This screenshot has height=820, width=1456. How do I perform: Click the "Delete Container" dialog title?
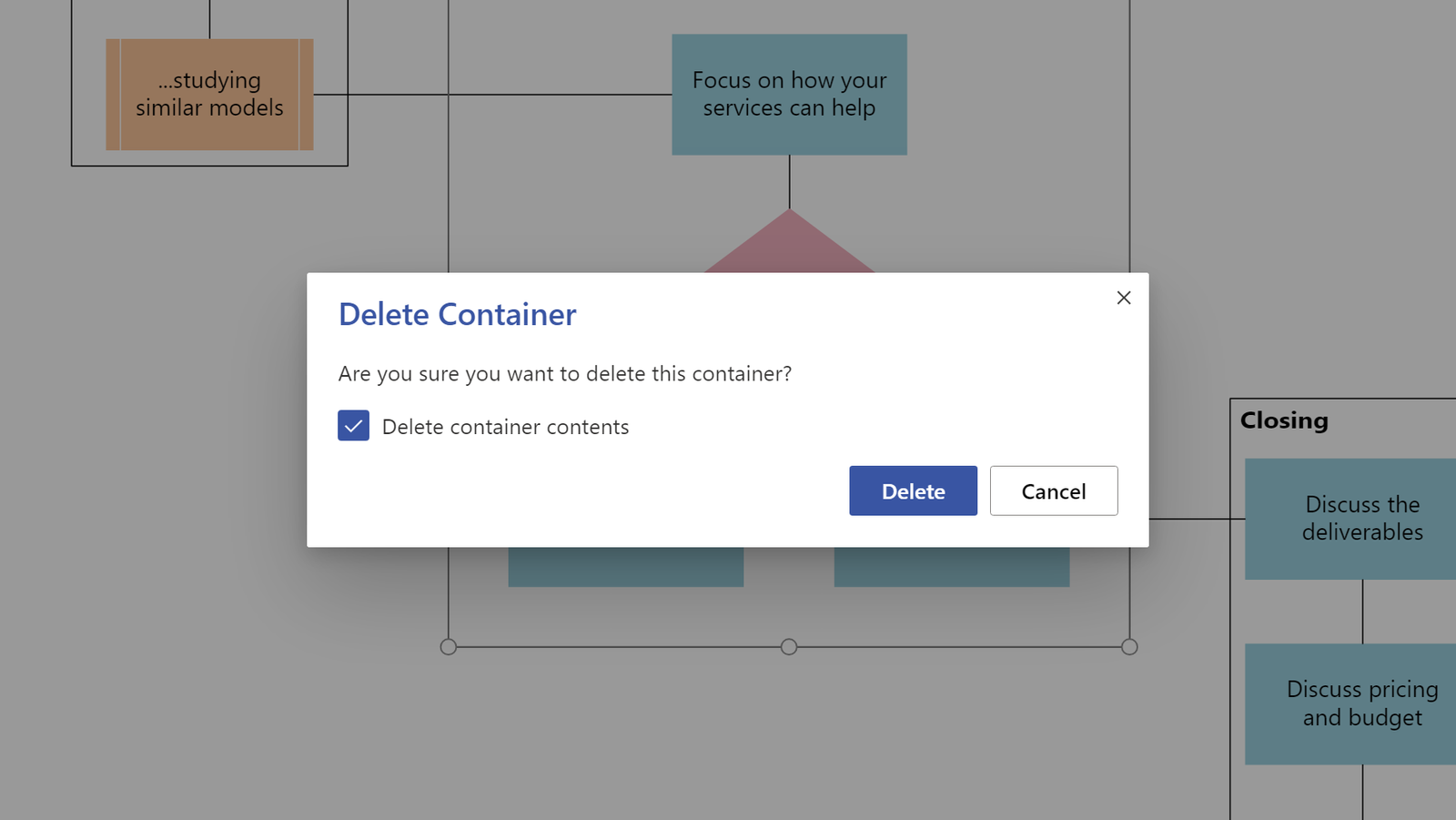coord(457,315)
